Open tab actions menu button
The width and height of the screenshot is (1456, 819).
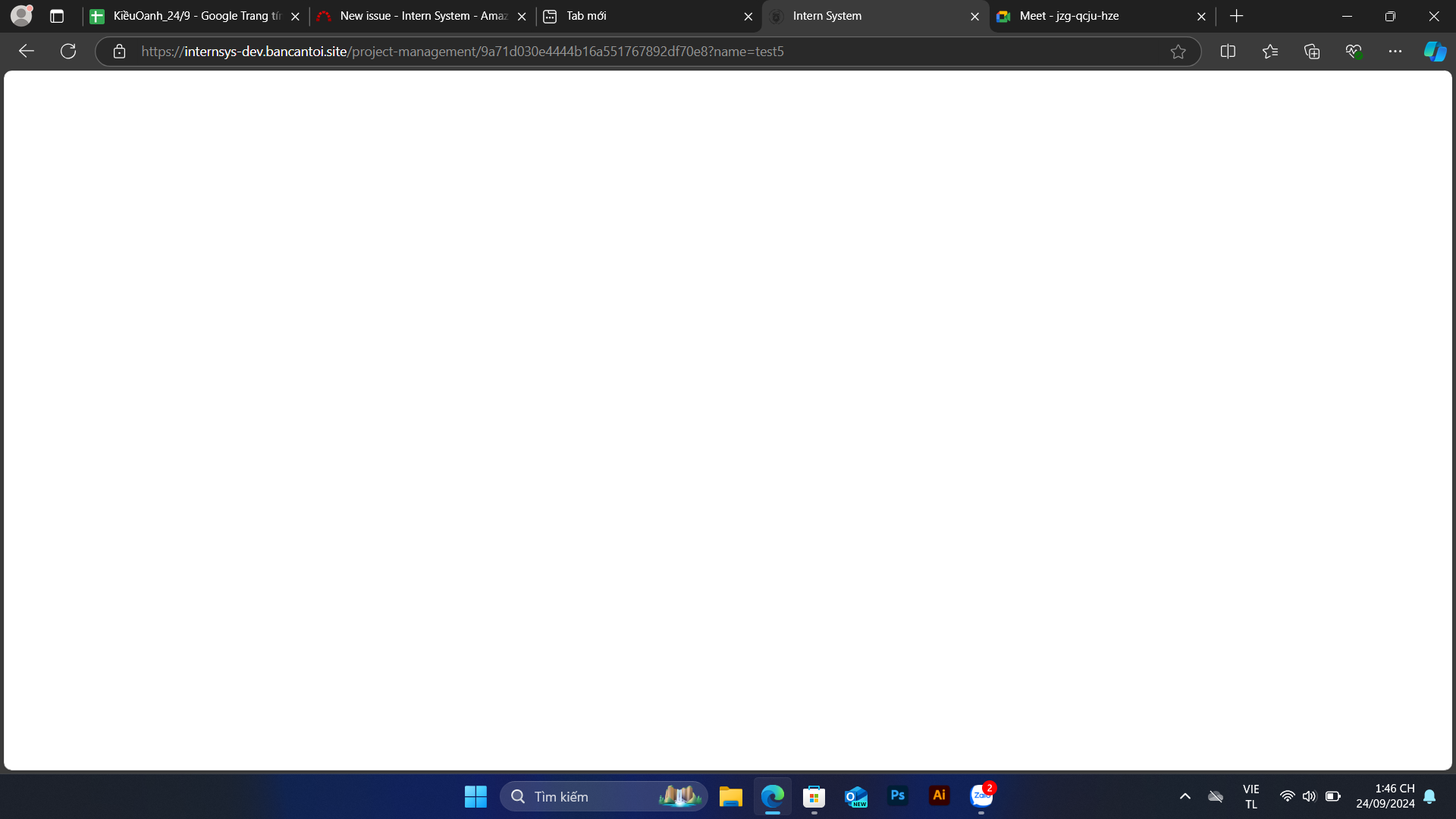click(57, 16)
